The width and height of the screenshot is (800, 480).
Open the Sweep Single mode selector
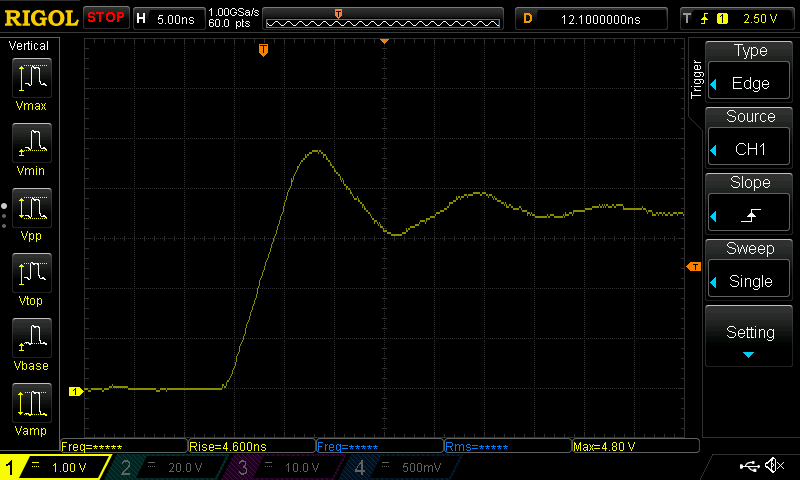[750, 270]
